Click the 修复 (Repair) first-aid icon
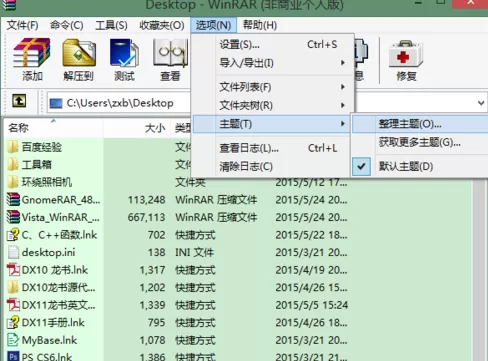Viewport: 488px width, 361px height. 406,53
